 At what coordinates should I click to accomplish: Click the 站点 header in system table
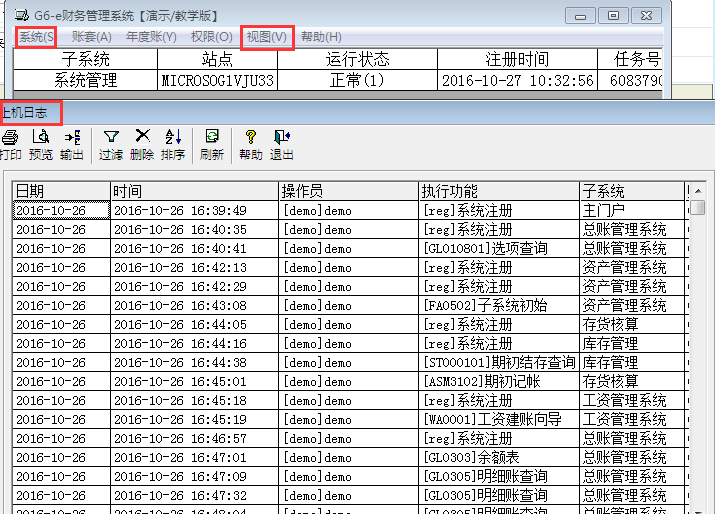[x=218, y=59]
